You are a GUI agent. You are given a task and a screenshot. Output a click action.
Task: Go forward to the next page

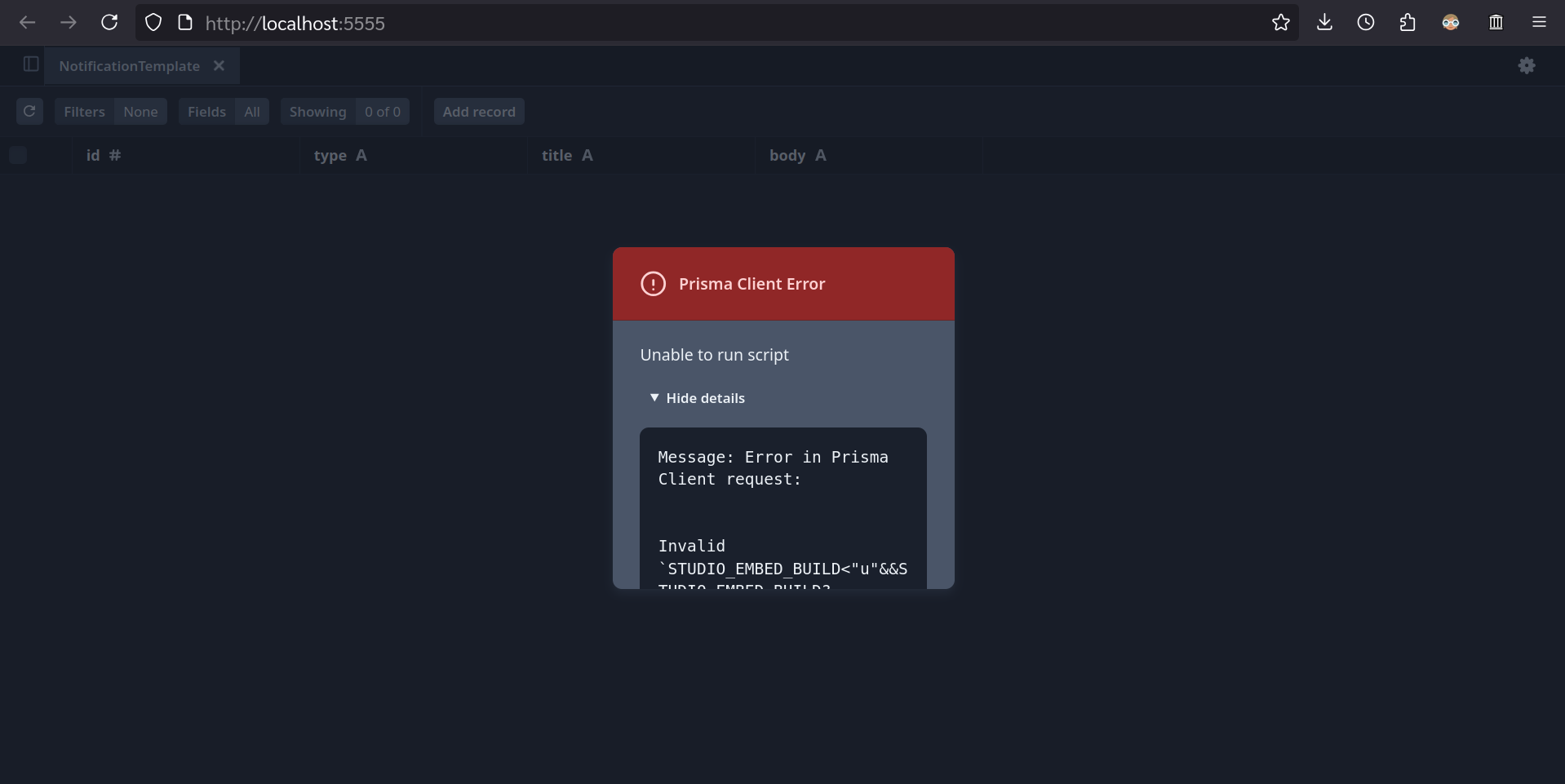tap(69, 23)
